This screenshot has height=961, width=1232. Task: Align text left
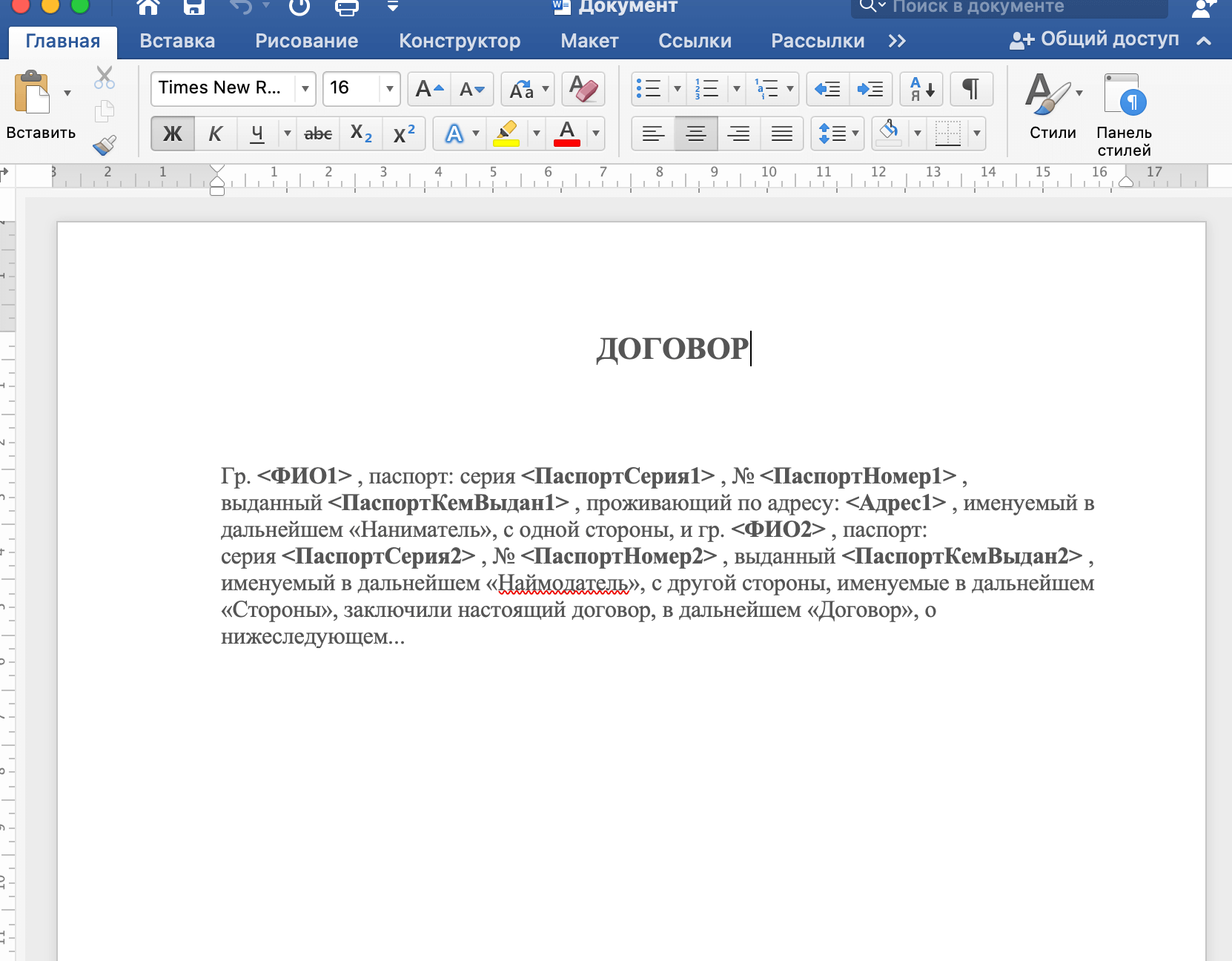click(x=653, y=133)
